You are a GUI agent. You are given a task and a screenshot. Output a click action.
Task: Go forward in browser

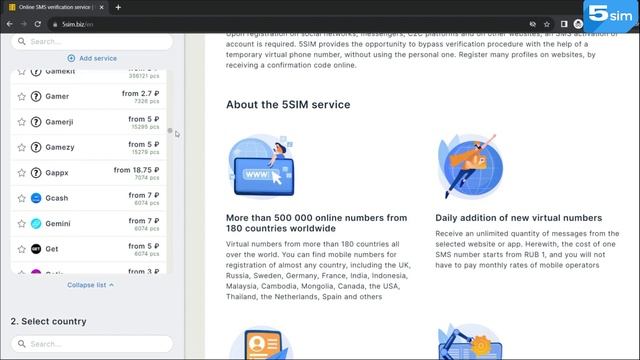click(x=24, y=24)
